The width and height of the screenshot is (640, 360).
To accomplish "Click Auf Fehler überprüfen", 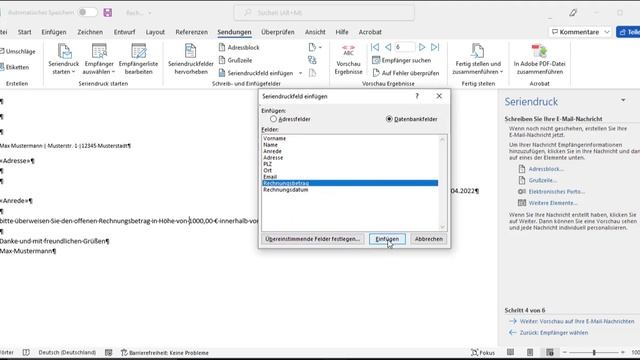I will coord(406,73).
